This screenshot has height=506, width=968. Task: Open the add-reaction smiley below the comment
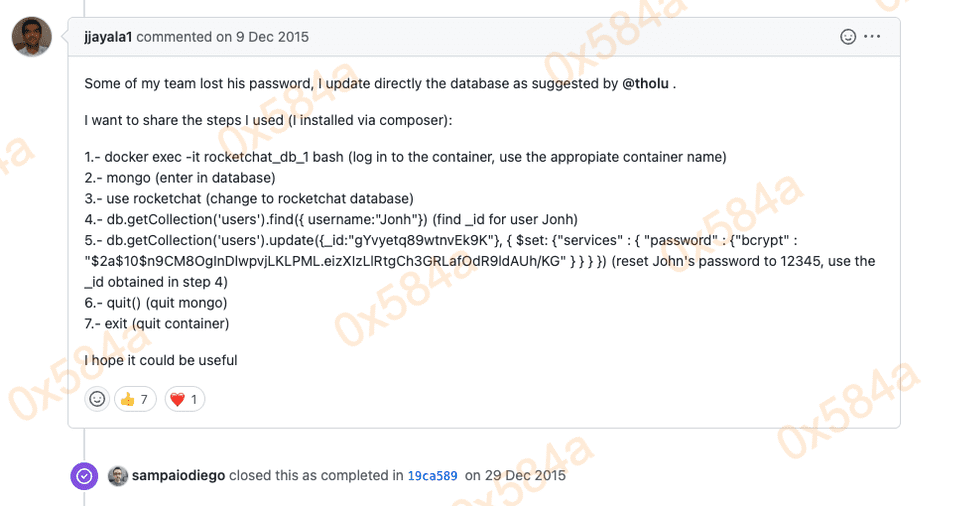tap(97, 399)
